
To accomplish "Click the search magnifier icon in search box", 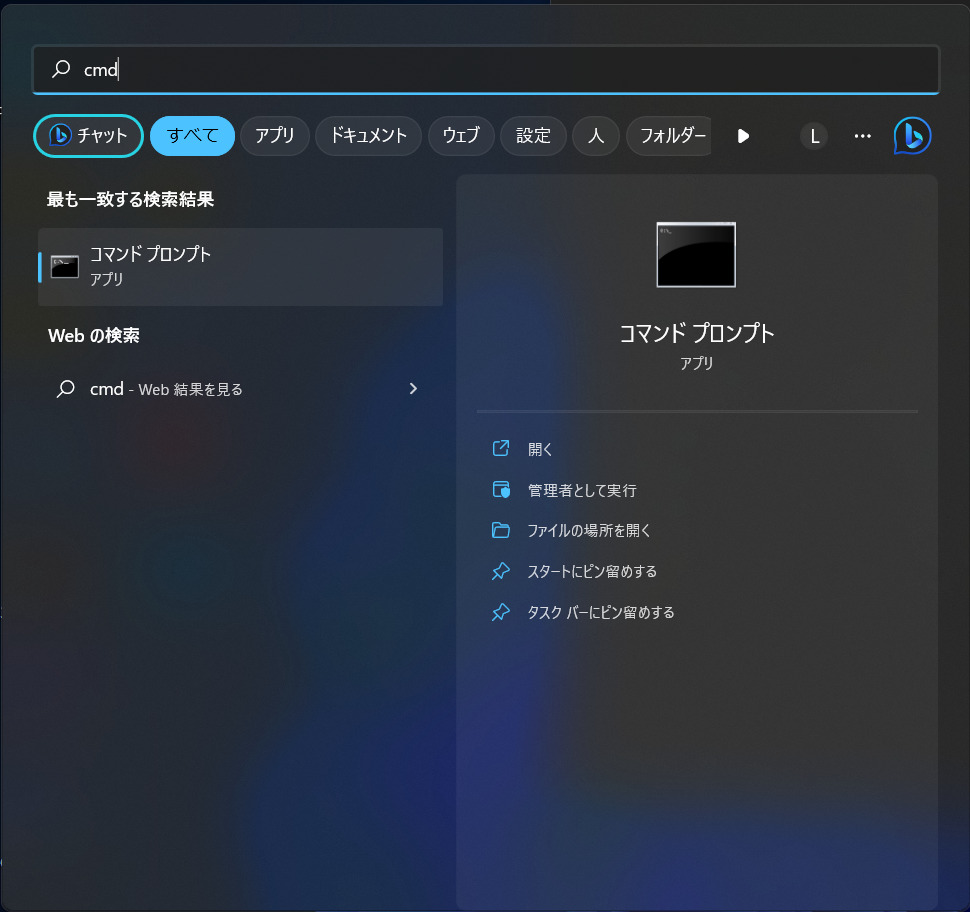I will click(61, 69).
